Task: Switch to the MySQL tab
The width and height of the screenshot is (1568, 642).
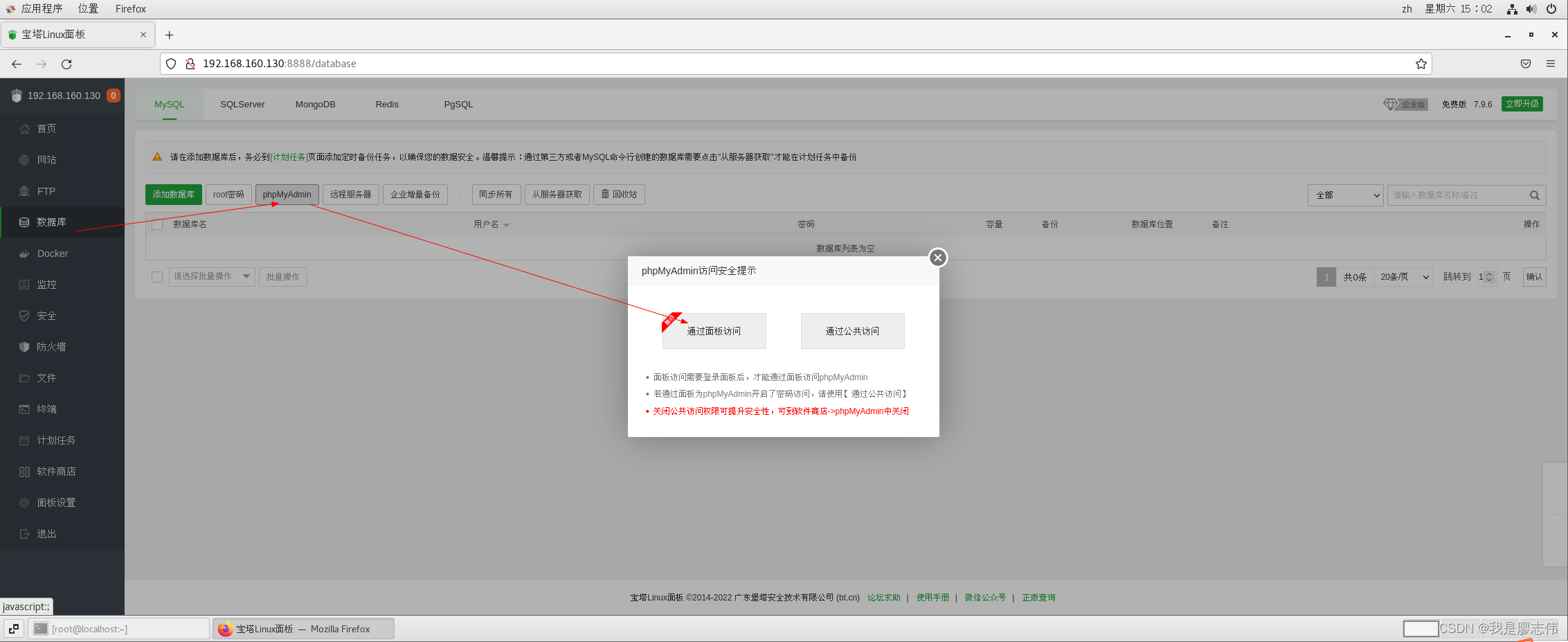Action: pyautogui.click(x=170, y=105)
